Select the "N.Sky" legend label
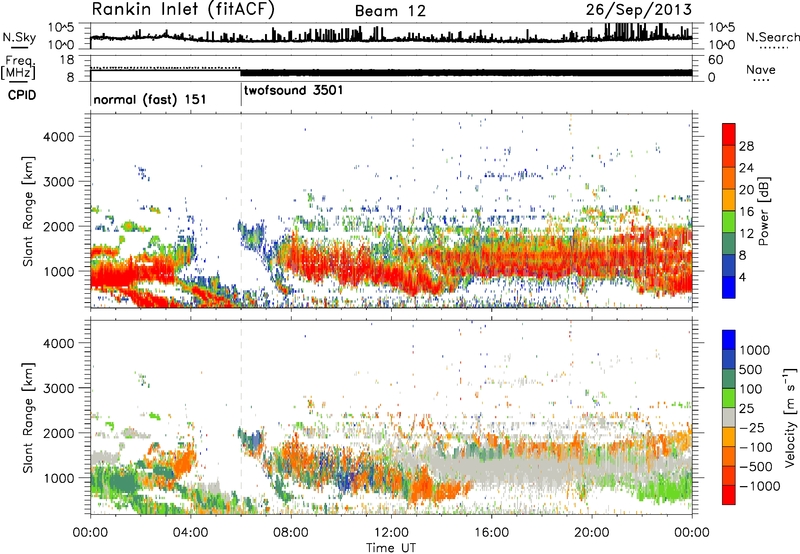The height and width of the screenshot is (554, 800). point(19,38)
